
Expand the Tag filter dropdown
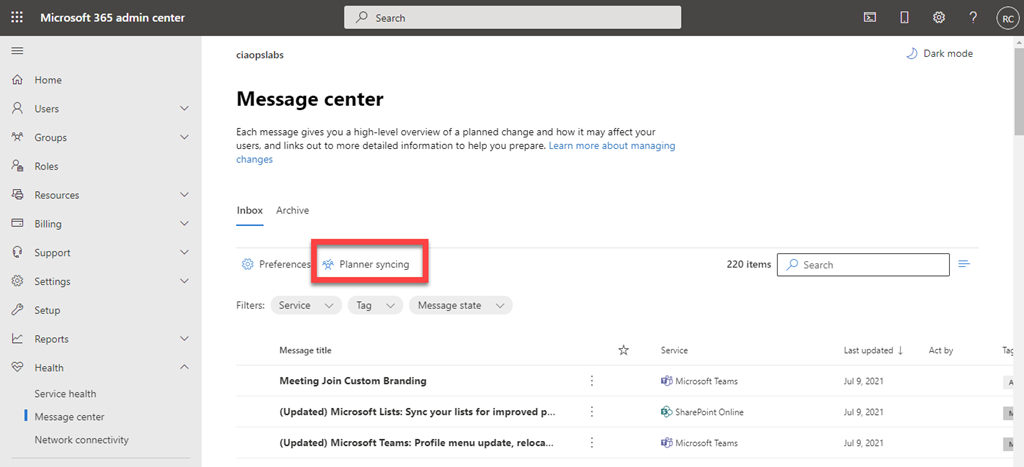tap(375, 305)
